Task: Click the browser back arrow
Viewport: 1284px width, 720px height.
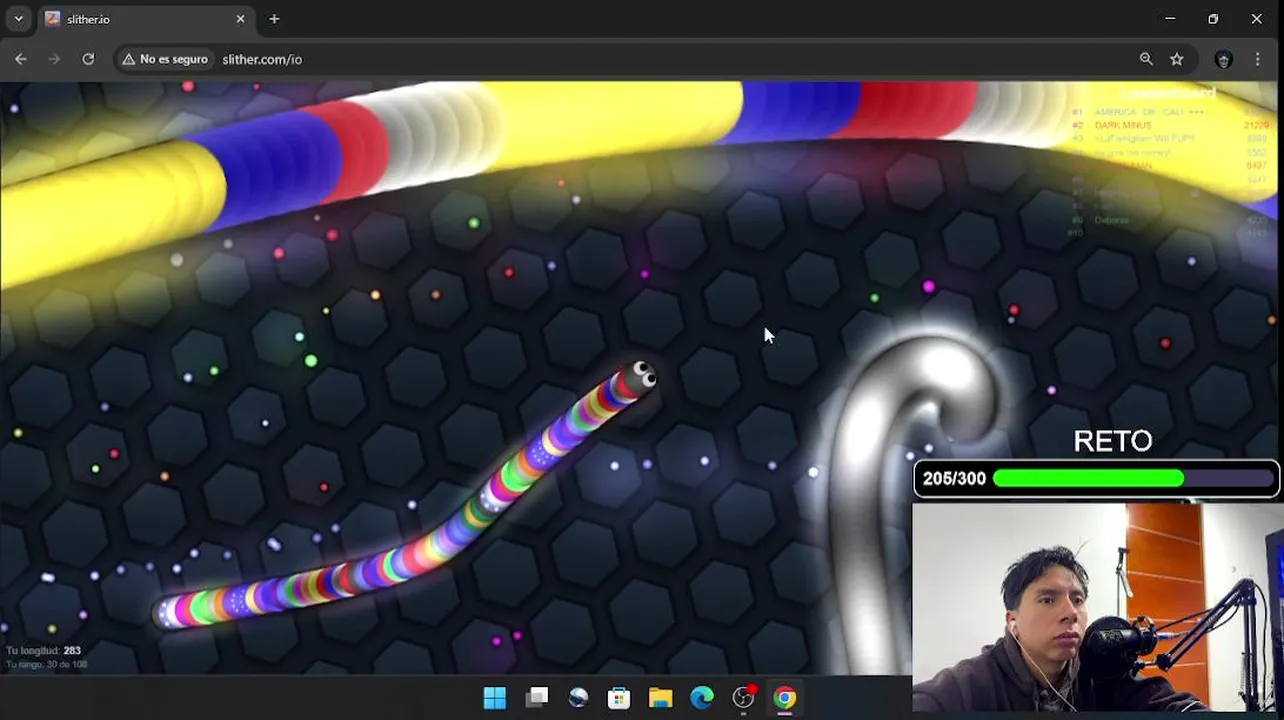Action: tap(20, 59)
